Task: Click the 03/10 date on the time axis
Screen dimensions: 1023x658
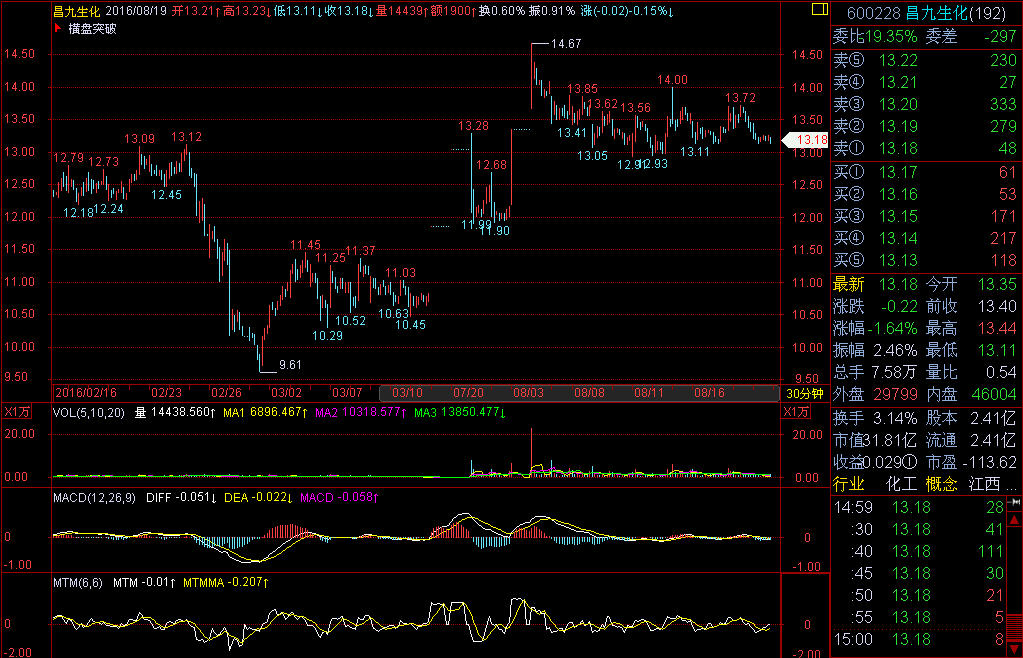Action: click(408, 393)
